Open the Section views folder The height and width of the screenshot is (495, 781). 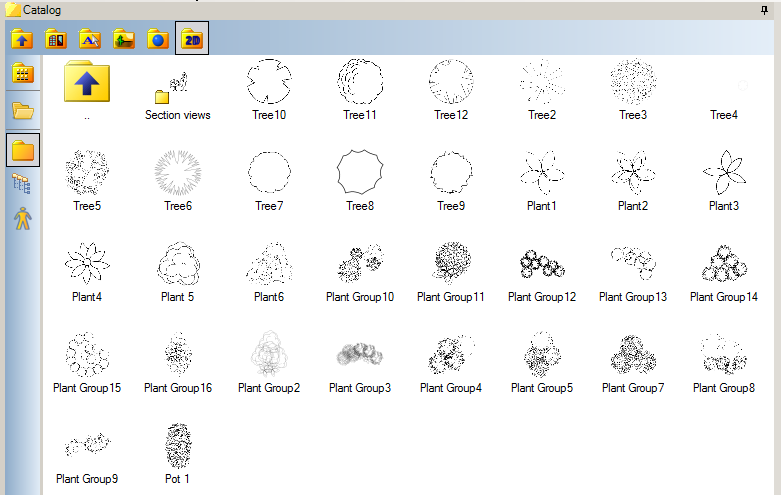tap(172, 88)
